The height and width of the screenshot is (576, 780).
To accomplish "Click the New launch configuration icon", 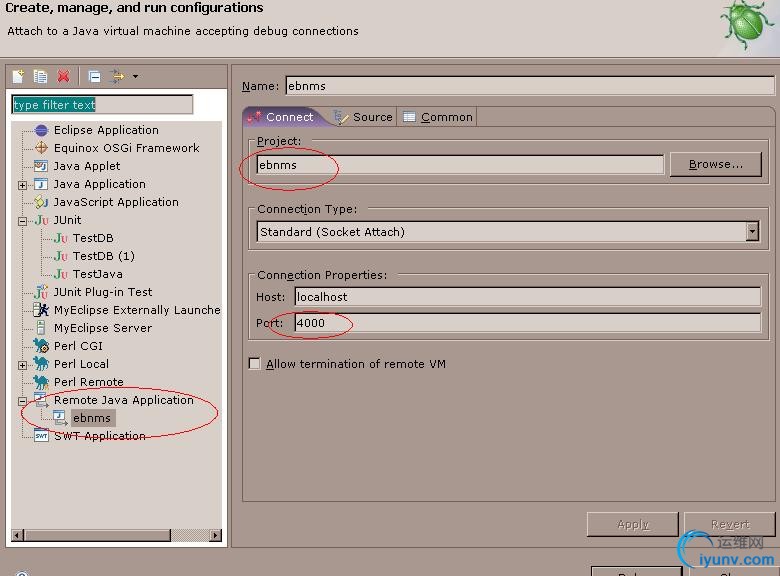I will 18,76.
